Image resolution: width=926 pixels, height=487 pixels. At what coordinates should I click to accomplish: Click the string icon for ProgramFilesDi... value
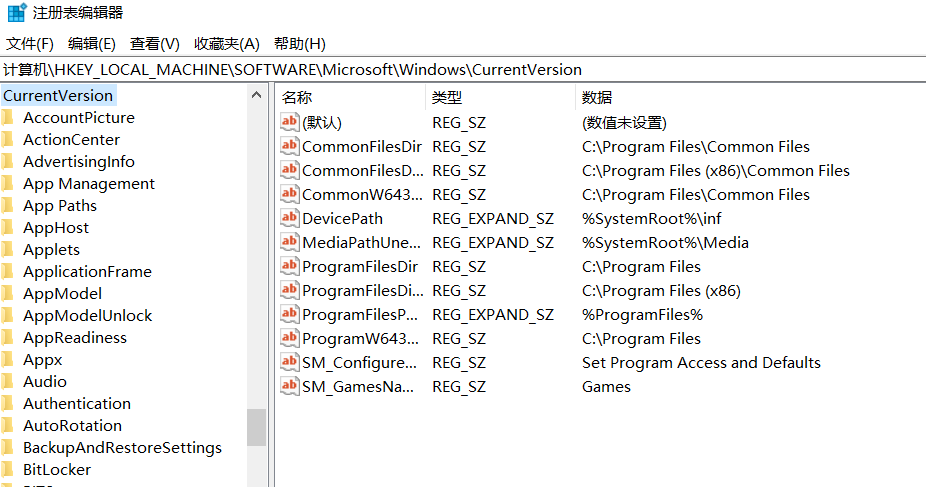tap(289, 290)
